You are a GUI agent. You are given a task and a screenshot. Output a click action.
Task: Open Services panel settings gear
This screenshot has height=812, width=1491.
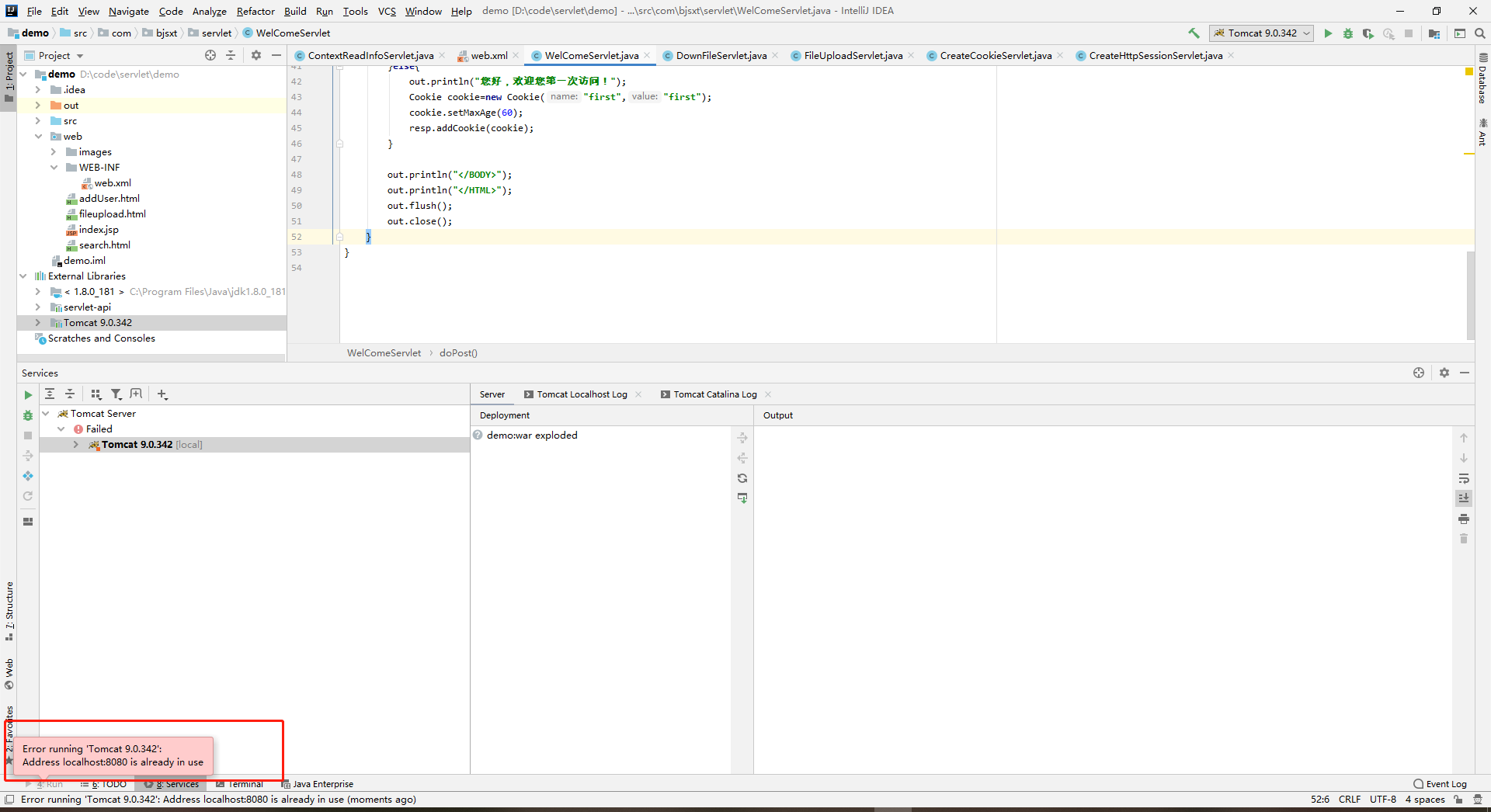tap(1444, 373)
